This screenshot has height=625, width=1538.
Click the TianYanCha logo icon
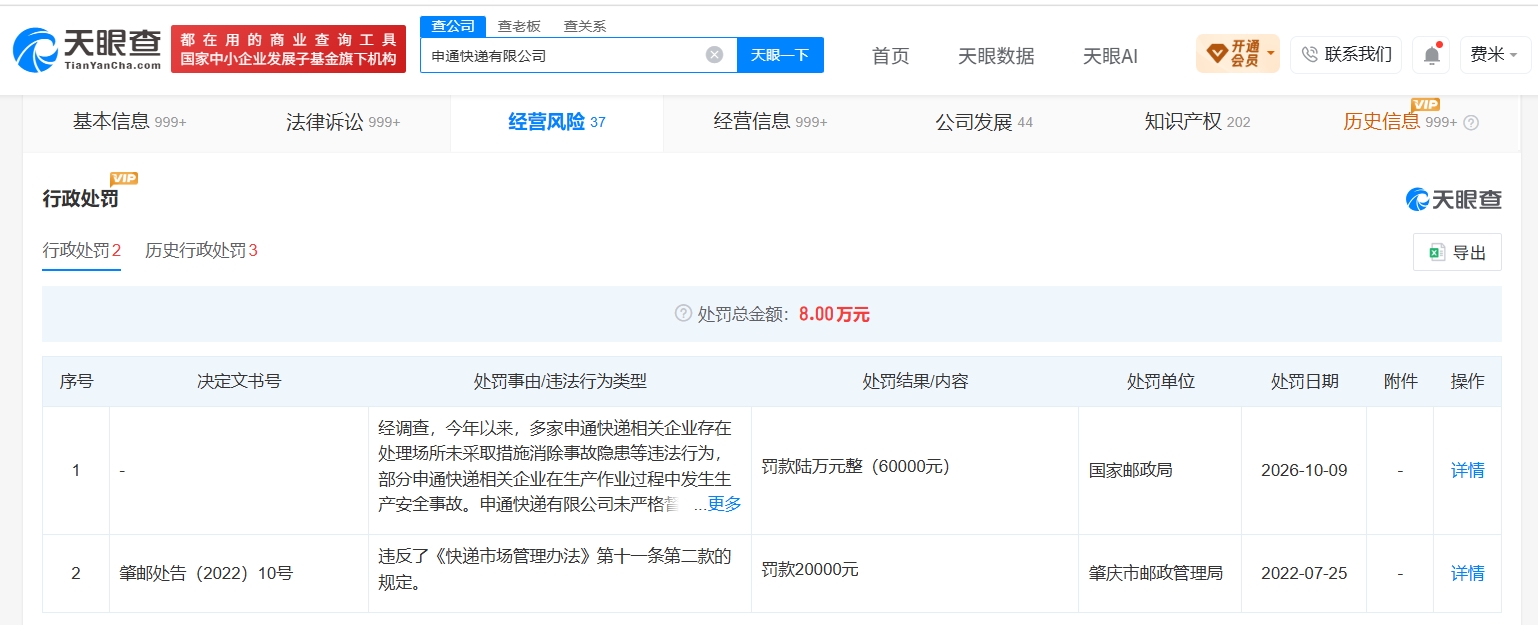tap(35, 50)
